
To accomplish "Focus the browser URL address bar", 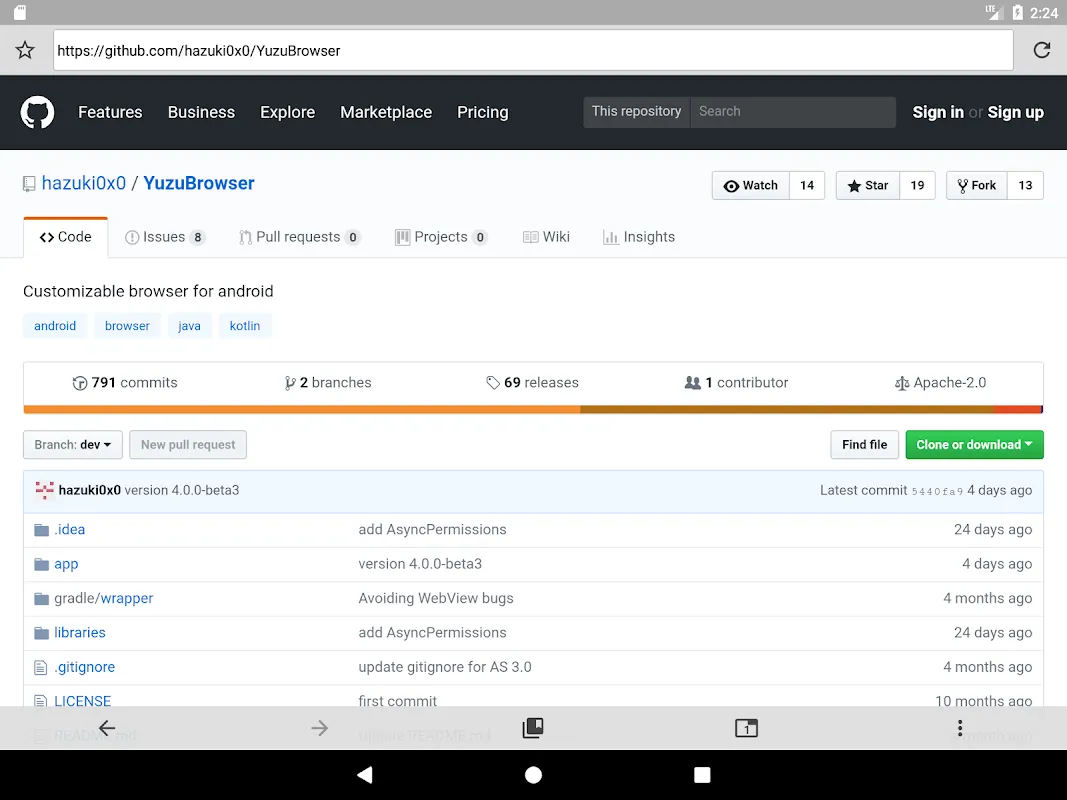I will click(534, 50).
